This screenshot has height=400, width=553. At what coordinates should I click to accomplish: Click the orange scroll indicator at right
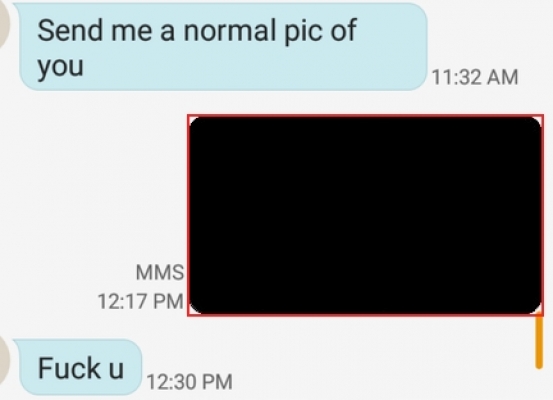539,342
